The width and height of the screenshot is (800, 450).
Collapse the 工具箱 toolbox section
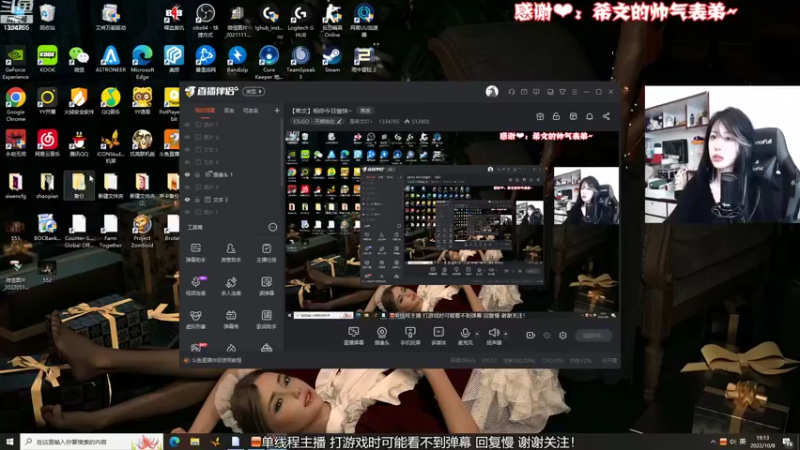point(273,227)
